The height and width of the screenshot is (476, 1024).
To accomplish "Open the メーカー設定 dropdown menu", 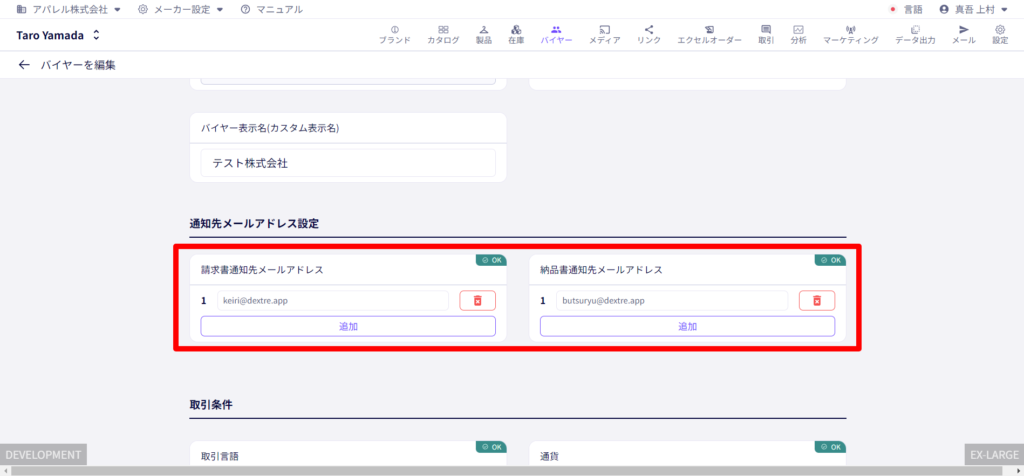I will [181, 9].
